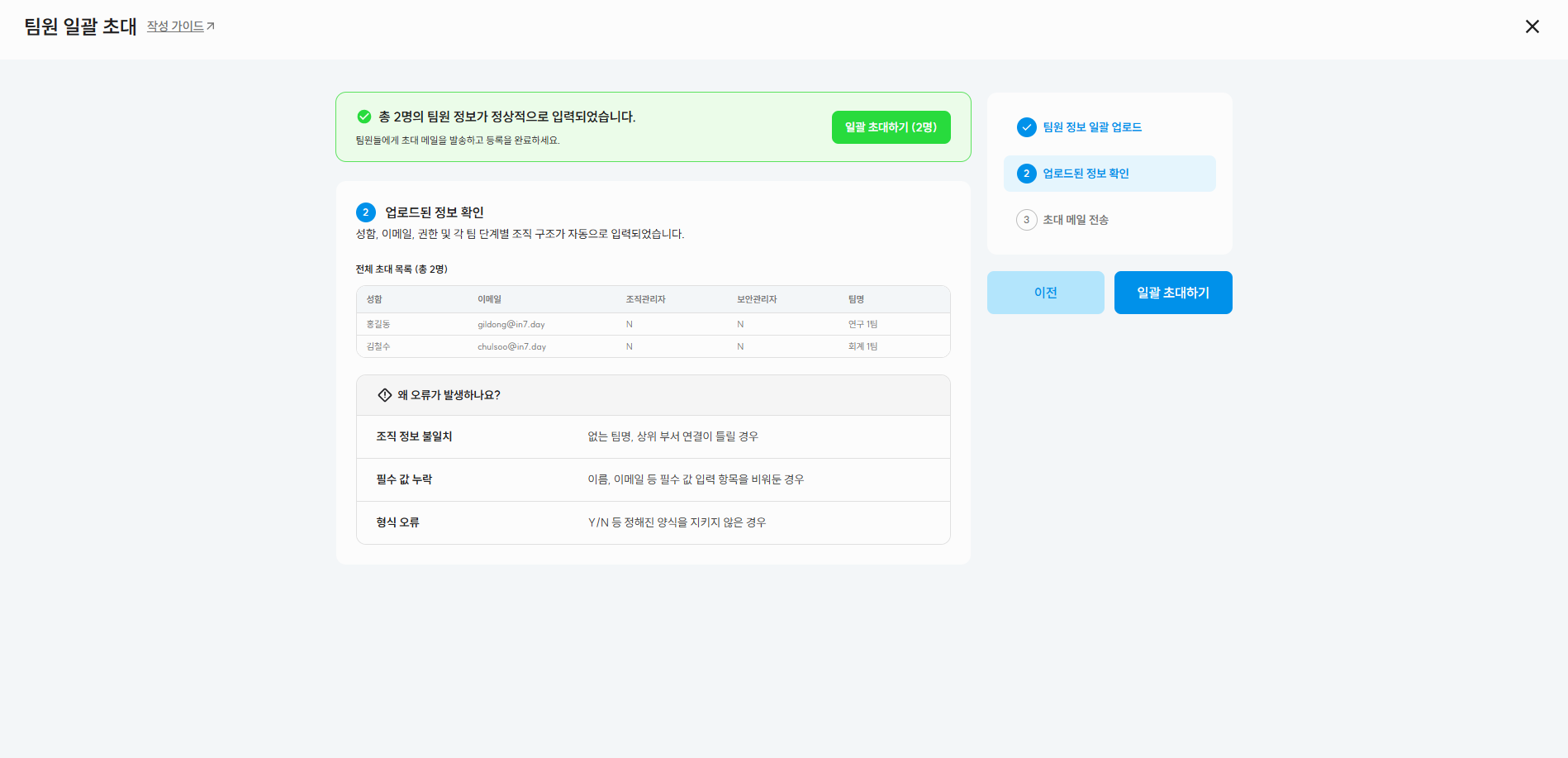Click the completed checkmark icon for step one

1026,127
